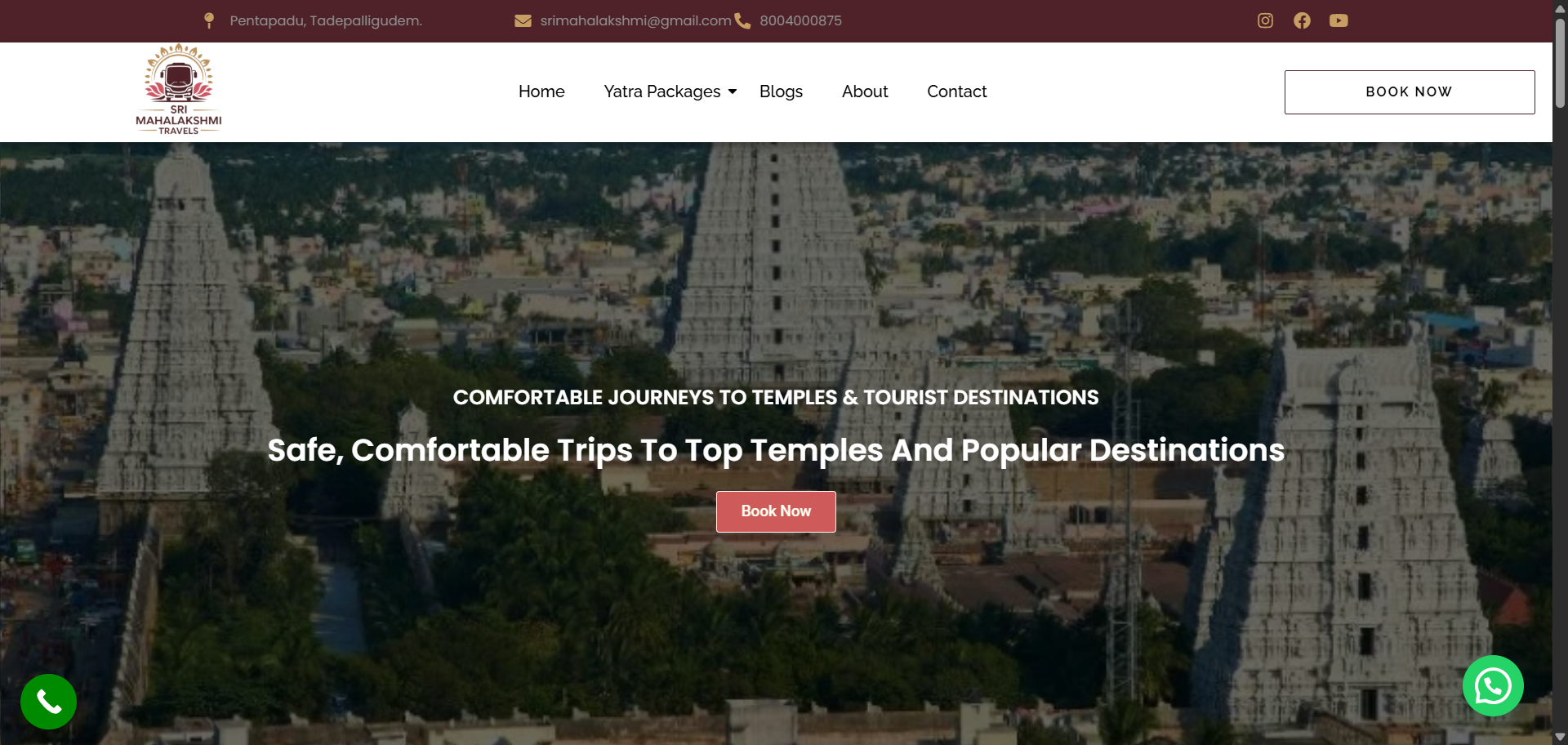1568x745 pixels.
Task: Click the outlined BOOK NOW header button
Action: (x=1410, y=92)
